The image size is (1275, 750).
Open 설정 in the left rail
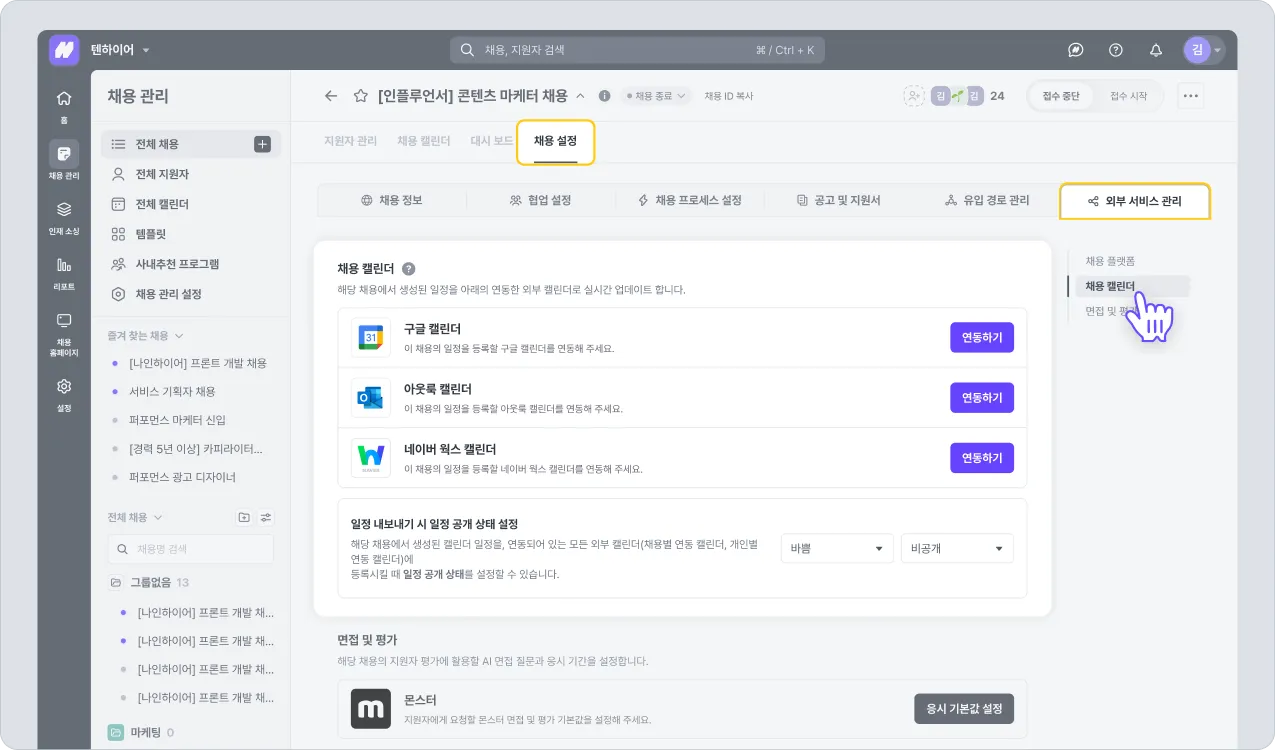click(x=64, y=394)
